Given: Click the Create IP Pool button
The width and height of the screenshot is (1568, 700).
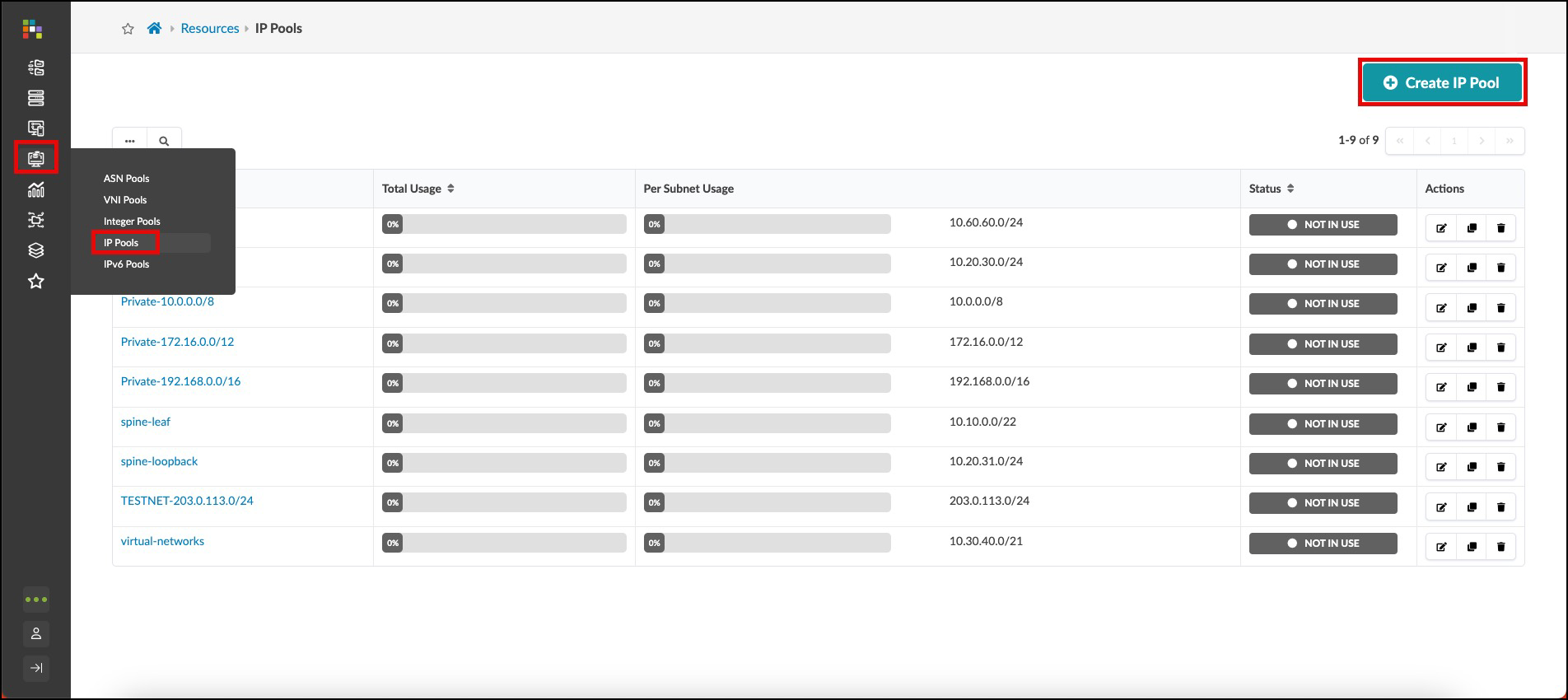Looking at the screenshot, I should click(x=1441, y=82).
